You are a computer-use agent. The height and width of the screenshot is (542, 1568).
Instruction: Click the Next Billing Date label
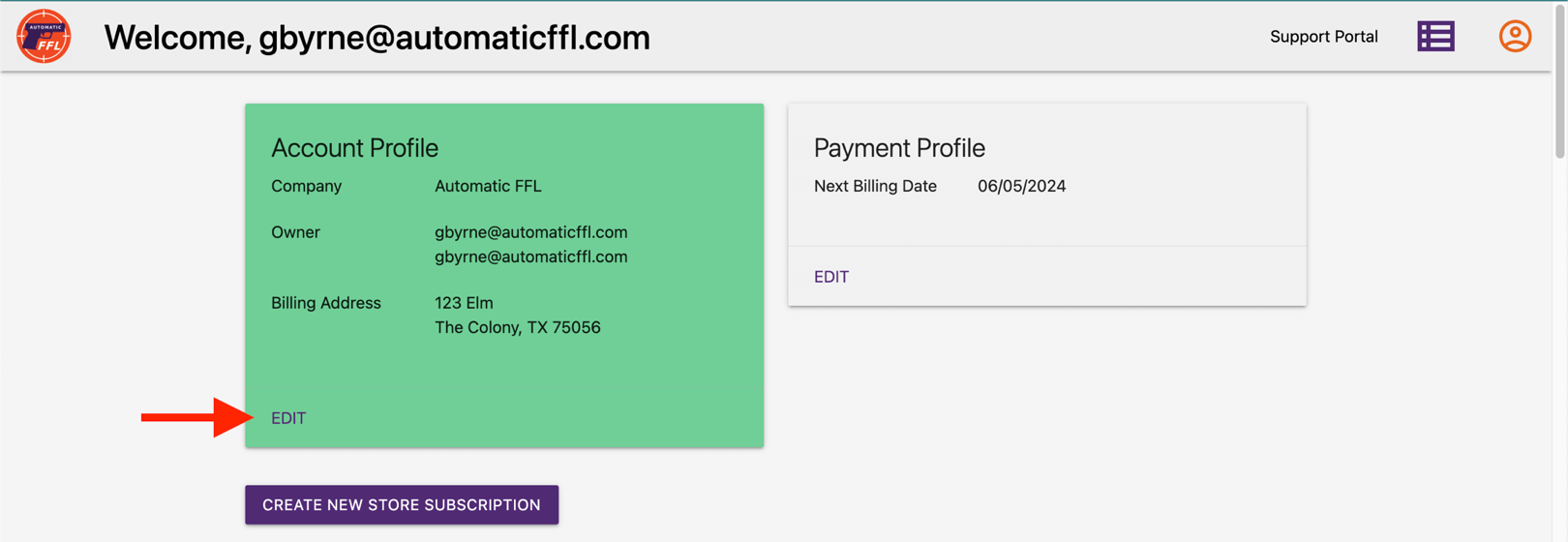point(875,186)
